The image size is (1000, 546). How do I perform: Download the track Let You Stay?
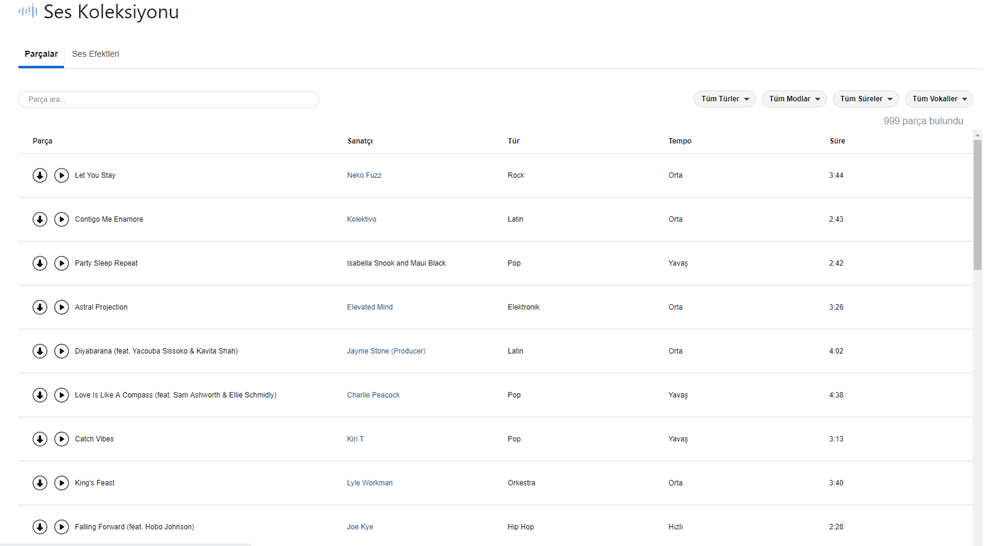click(40, 175)
